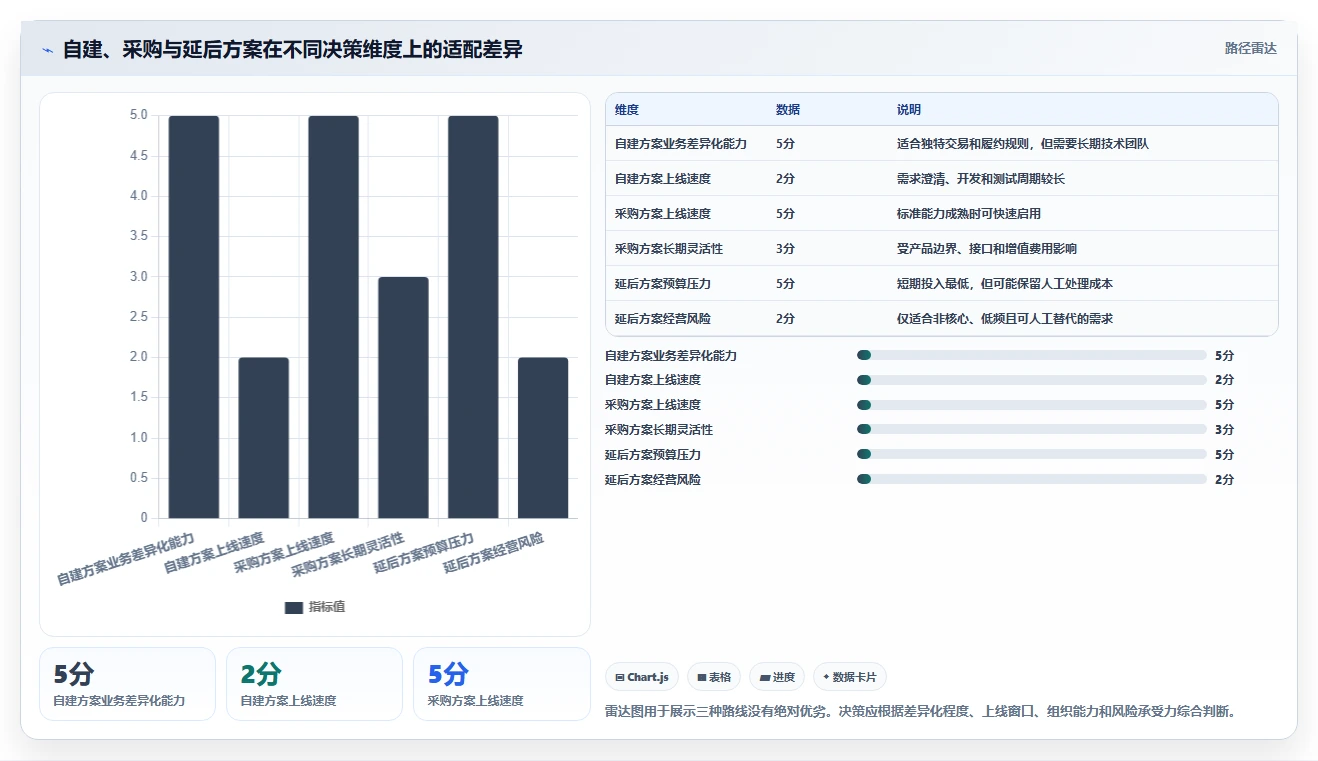Click table cell 采购方案长期灵活性
The height and width of the screenshot is (761, 1318).
pos(669,249)
